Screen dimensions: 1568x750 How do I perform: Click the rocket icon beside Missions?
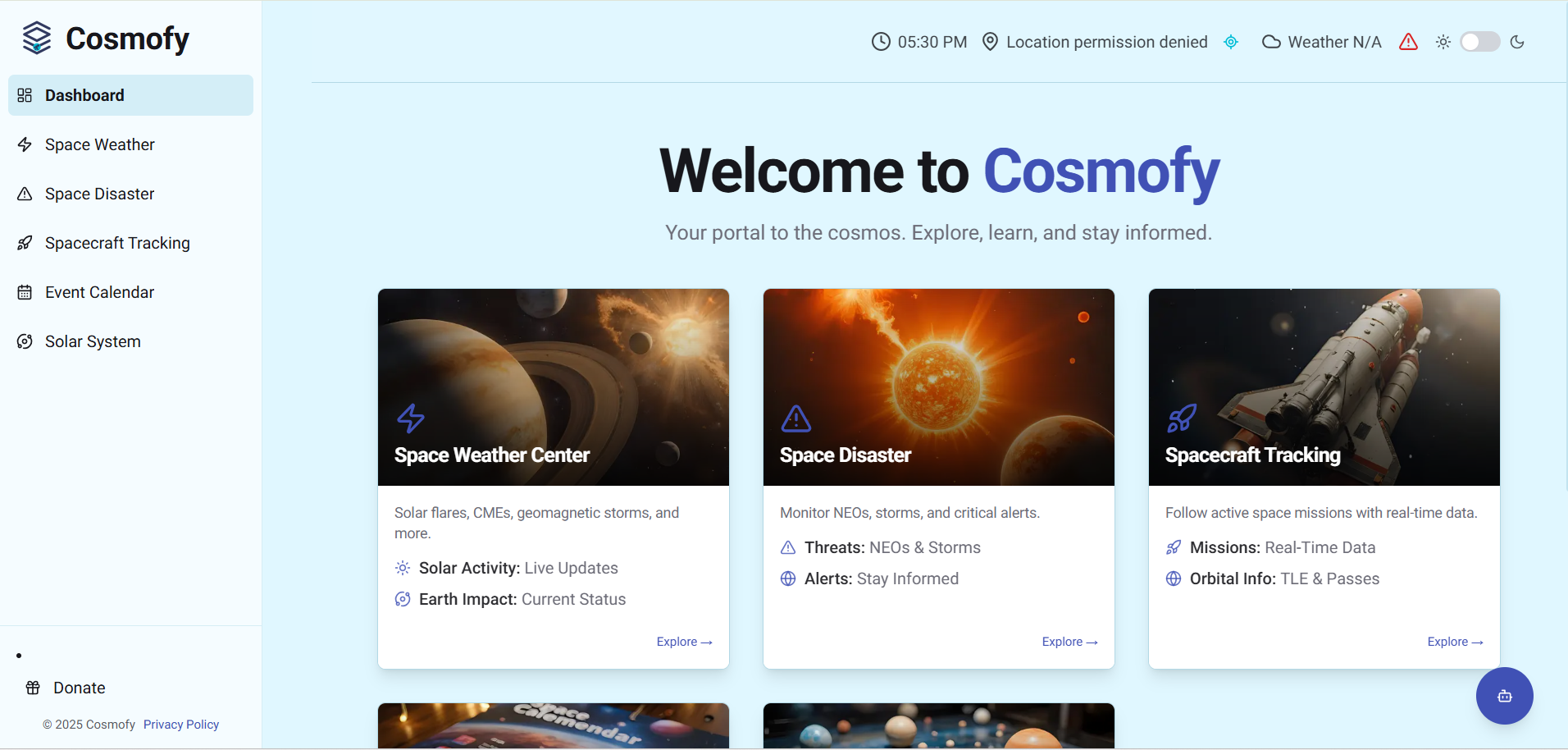click(1174, 547)
